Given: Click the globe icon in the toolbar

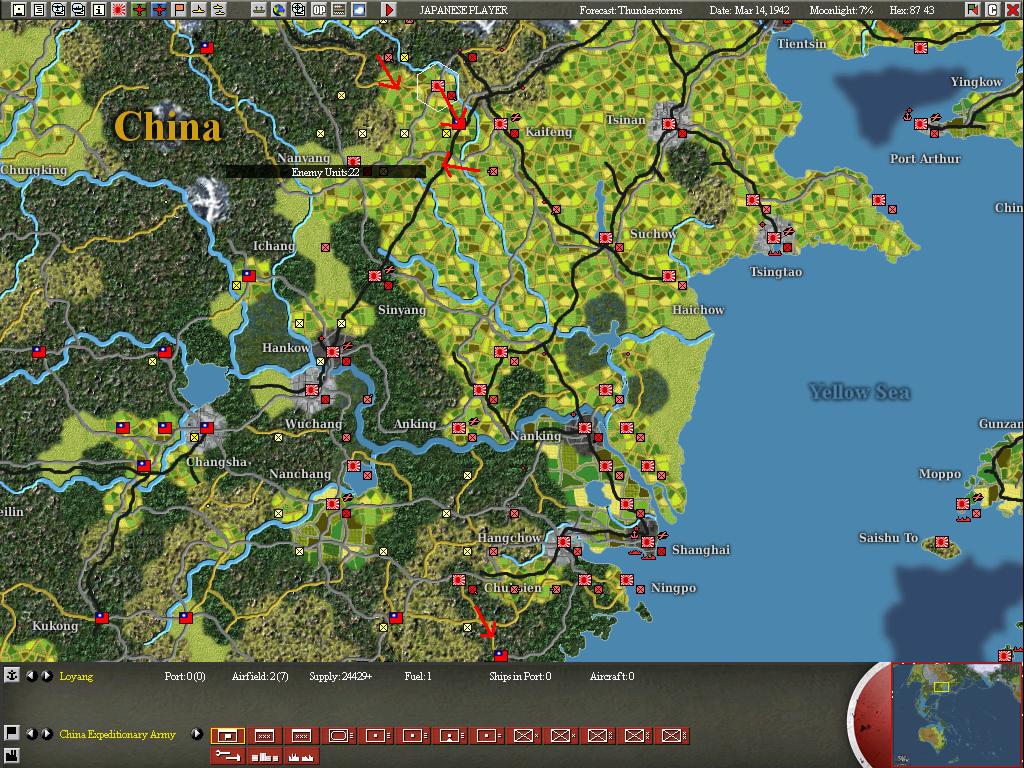Looking at the screenshot, I should 279,10.
